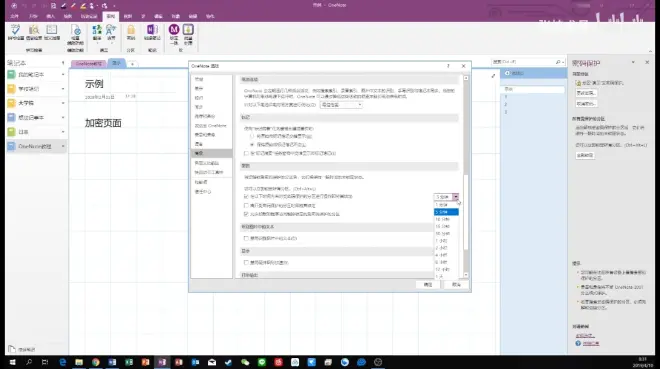Click the 取消 button in the options dialog
Viewport: 660px width, 369px height.
(x=456, y=285)
